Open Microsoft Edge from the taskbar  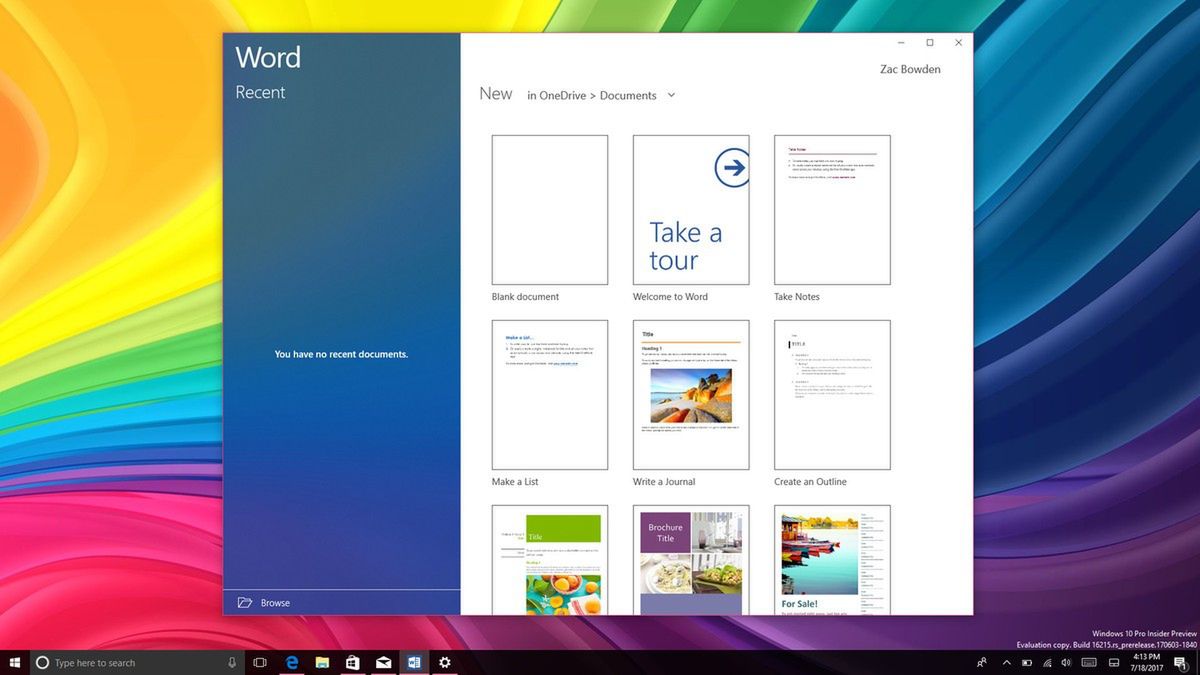pyautogui.click(x=291, y=662)
